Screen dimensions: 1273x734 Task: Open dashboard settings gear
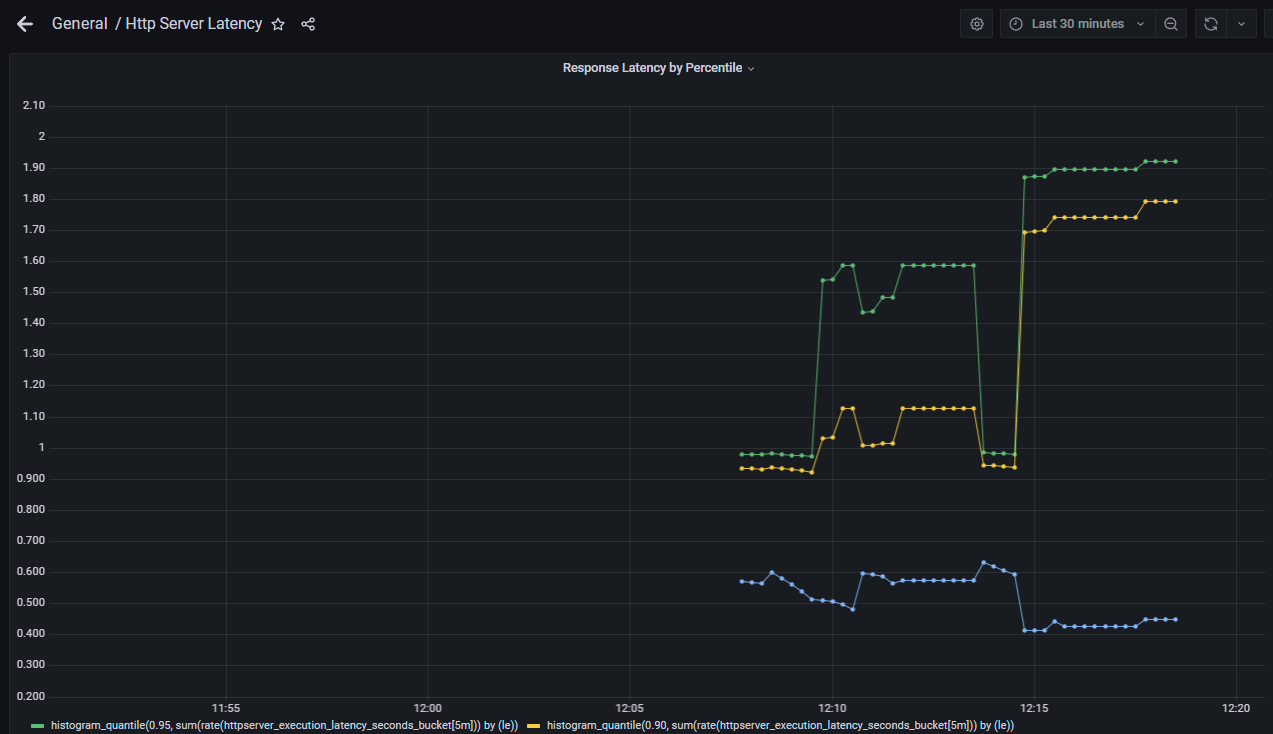(x=977, y=24)
